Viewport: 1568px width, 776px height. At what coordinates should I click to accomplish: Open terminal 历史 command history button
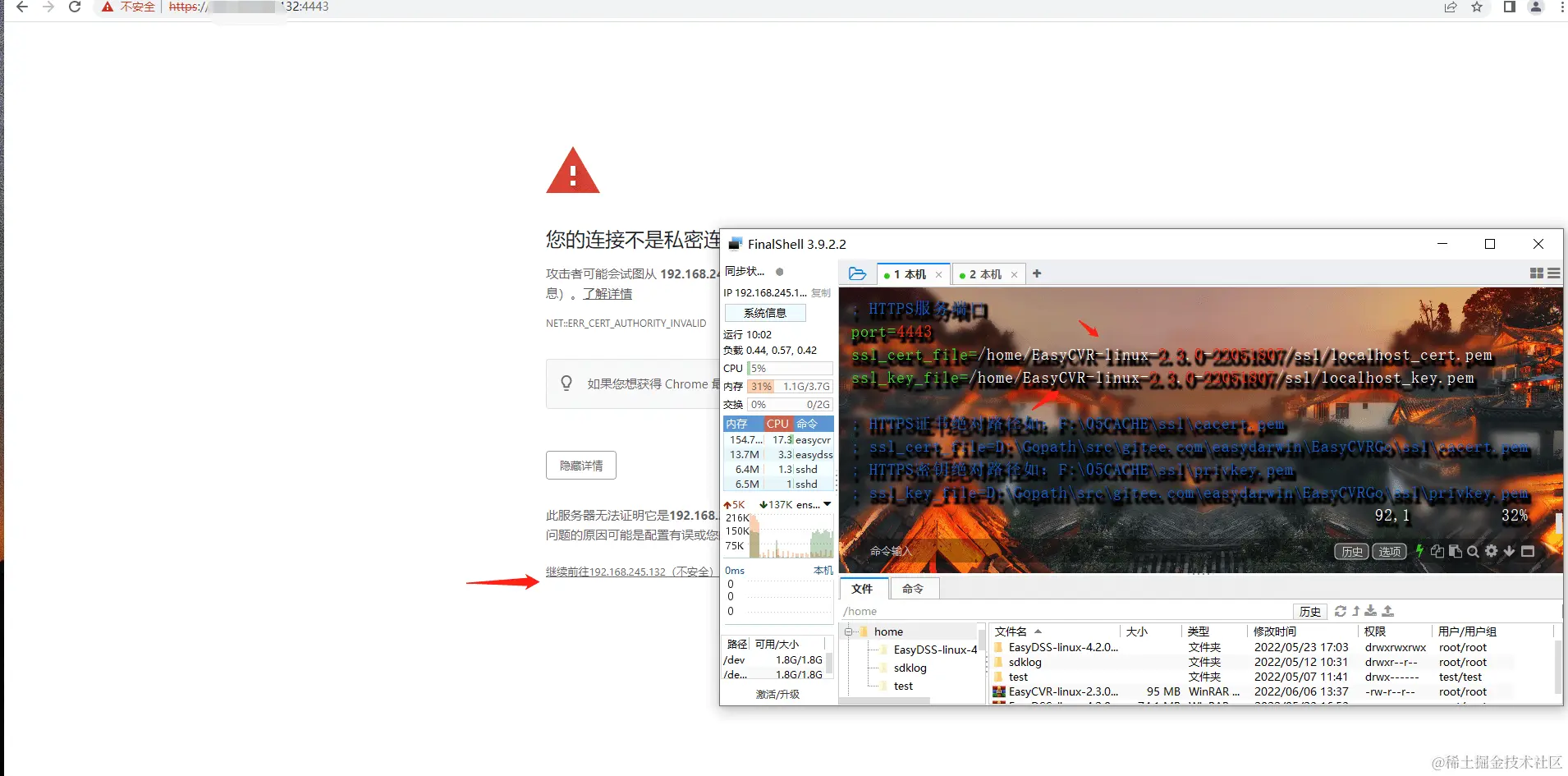coord(1352,552)
